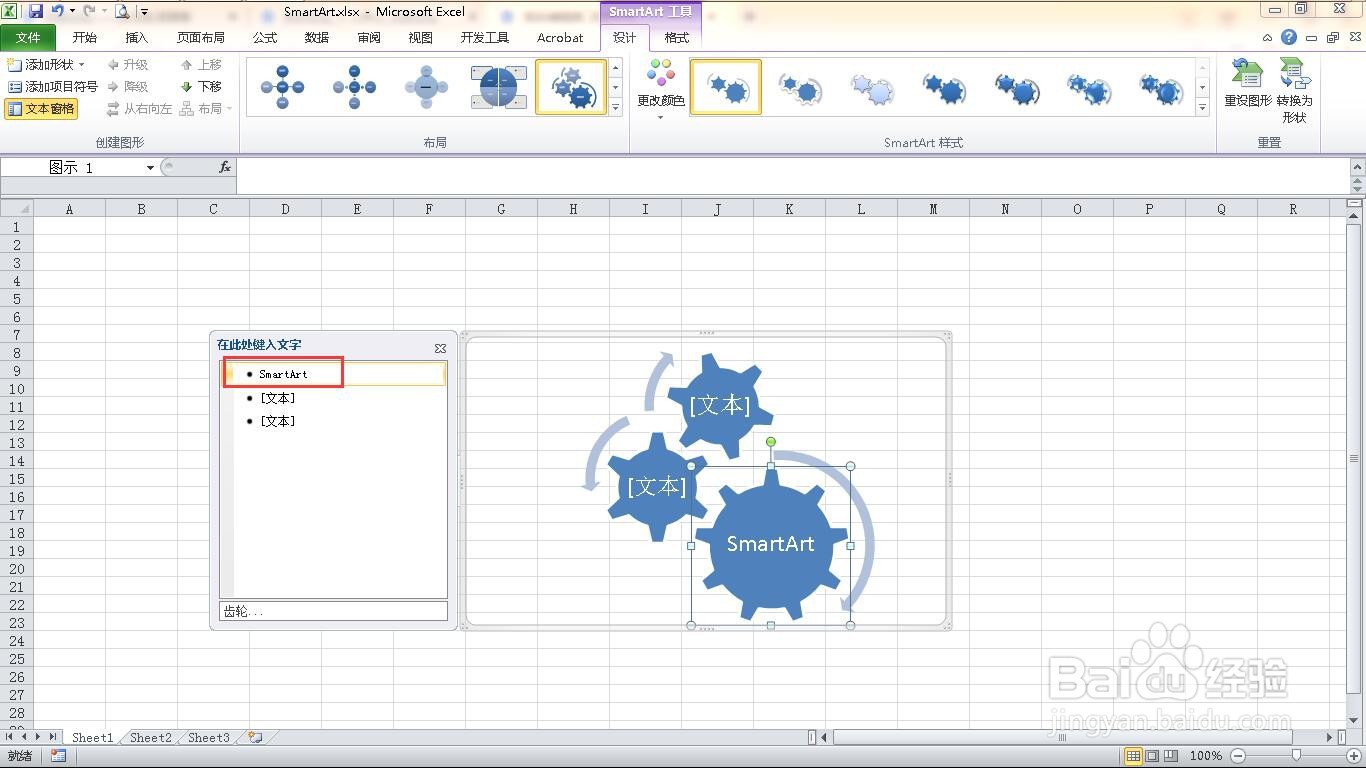Click the insert function fx icon
Screen dimensions: 1366x768
click(225, 167)
